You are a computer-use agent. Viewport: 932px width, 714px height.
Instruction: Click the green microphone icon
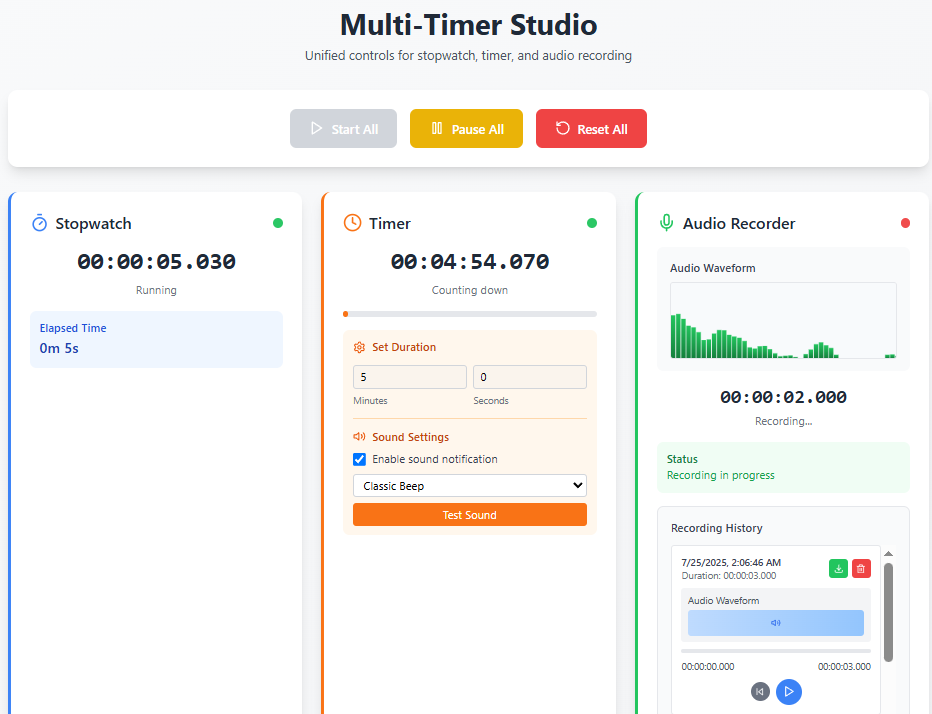point(666,223)
